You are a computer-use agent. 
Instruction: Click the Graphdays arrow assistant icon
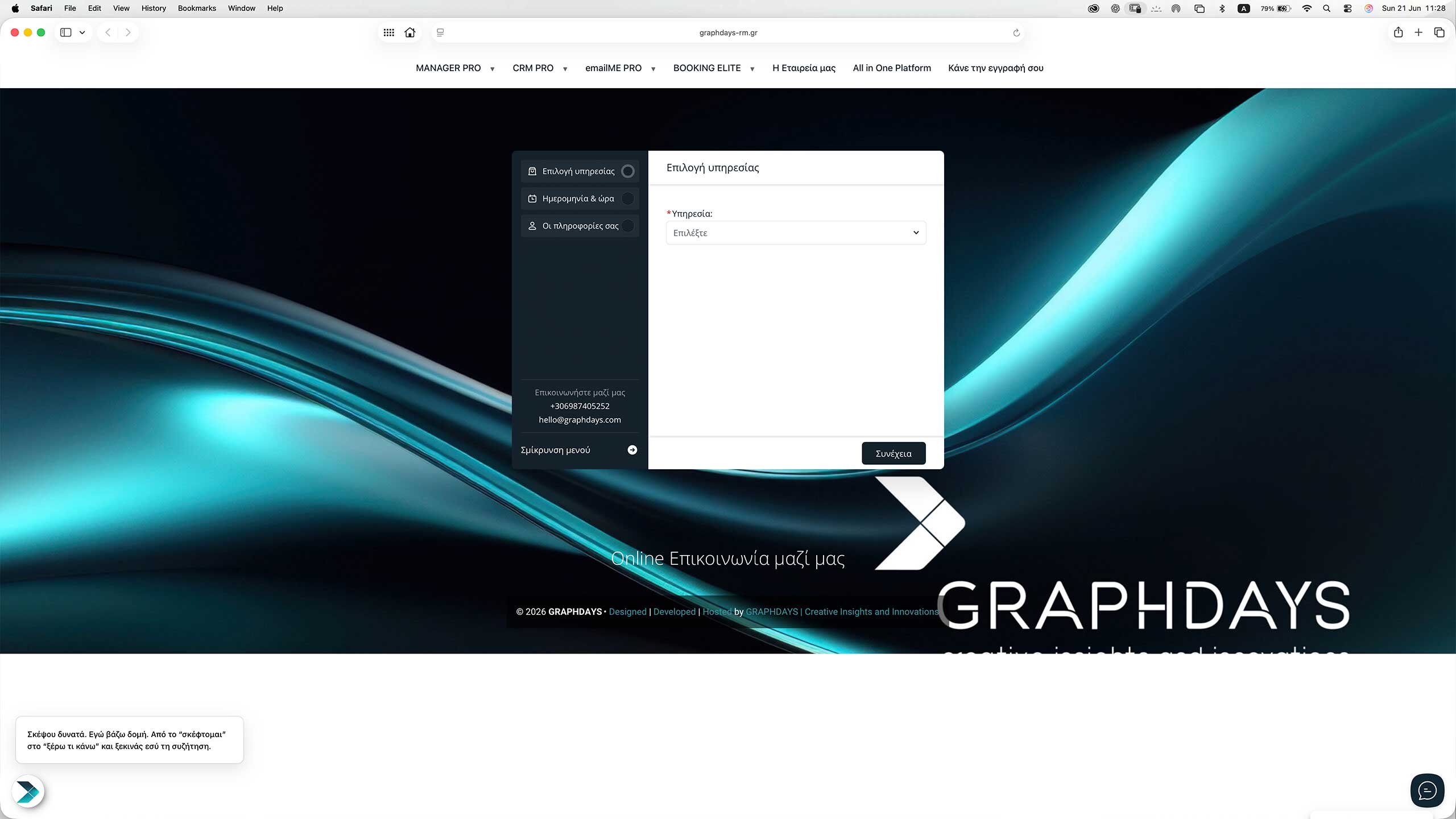pos(28,792)
